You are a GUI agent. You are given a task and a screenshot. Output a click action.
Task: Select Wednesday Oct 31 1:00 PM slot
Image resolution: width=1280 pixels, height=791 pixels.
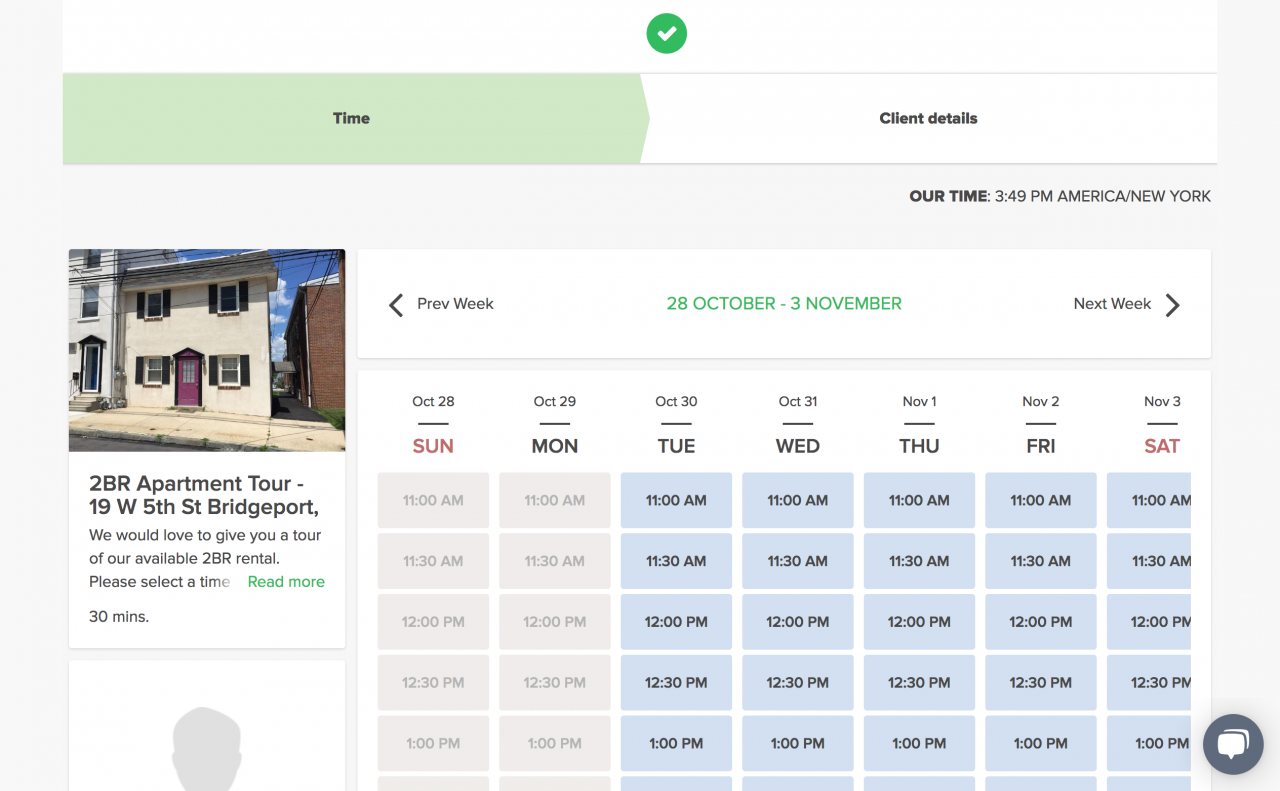click(x=798, y=744)
